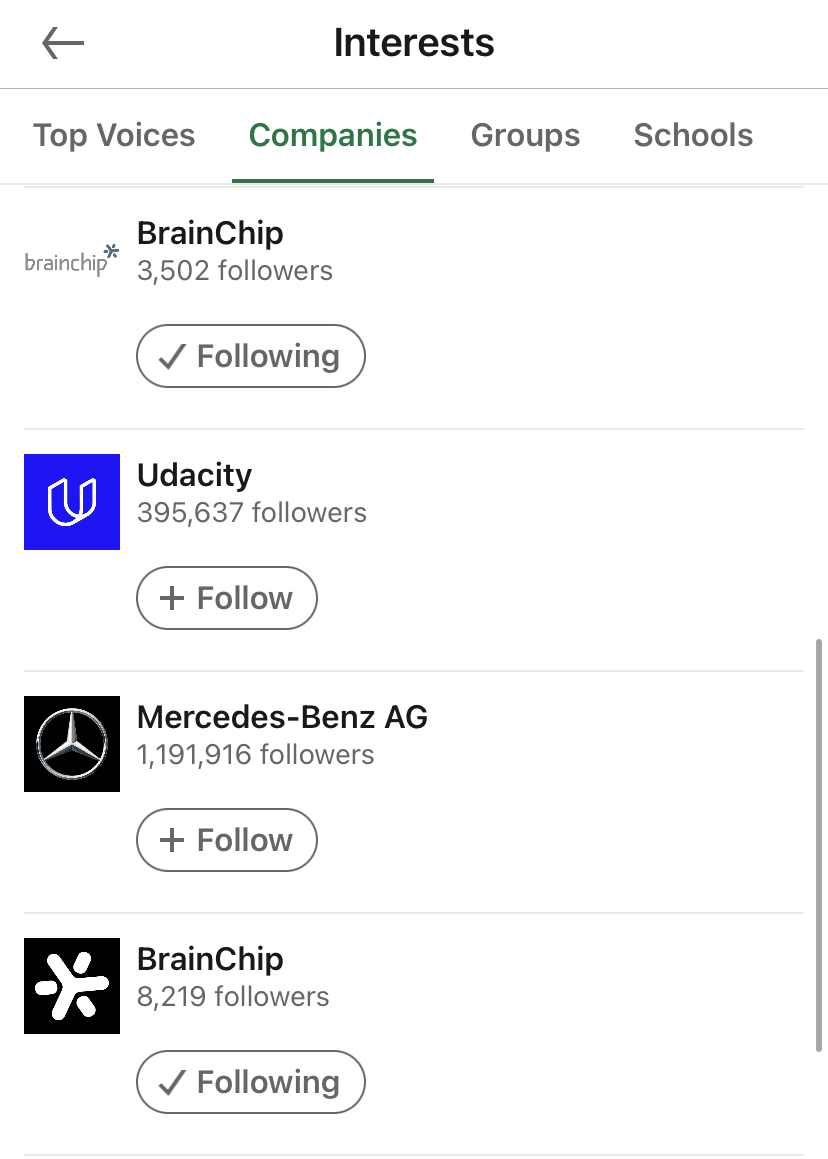
Task: Switch to the Top Voices tab
Action: 114,135
